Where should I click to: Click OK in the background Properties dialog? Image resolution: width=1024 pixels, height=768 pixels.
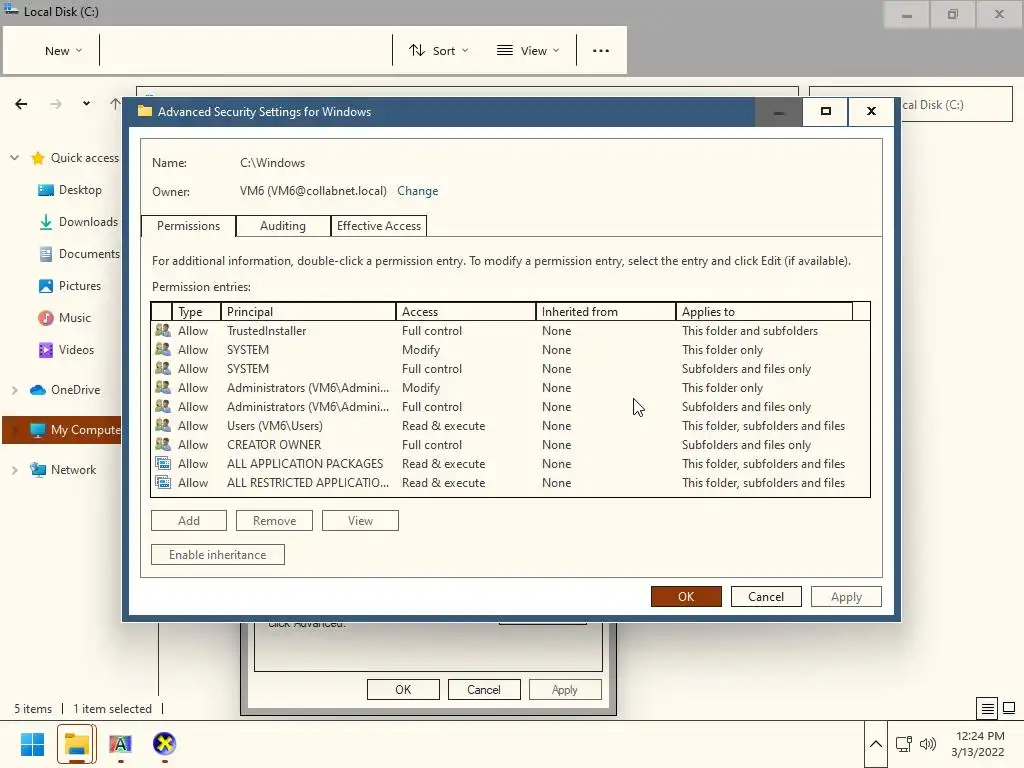tap(403, 690)
